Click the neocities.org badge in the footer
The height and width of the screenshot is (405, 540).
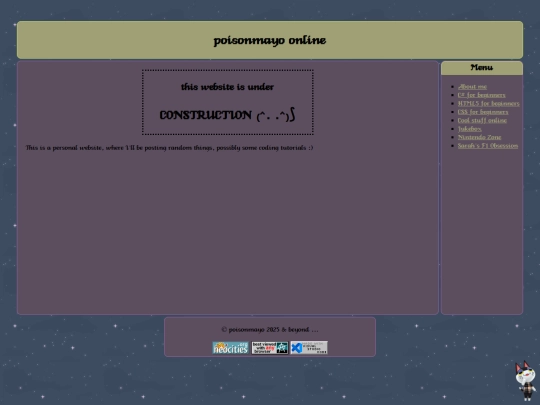click(x=230, y=348)
